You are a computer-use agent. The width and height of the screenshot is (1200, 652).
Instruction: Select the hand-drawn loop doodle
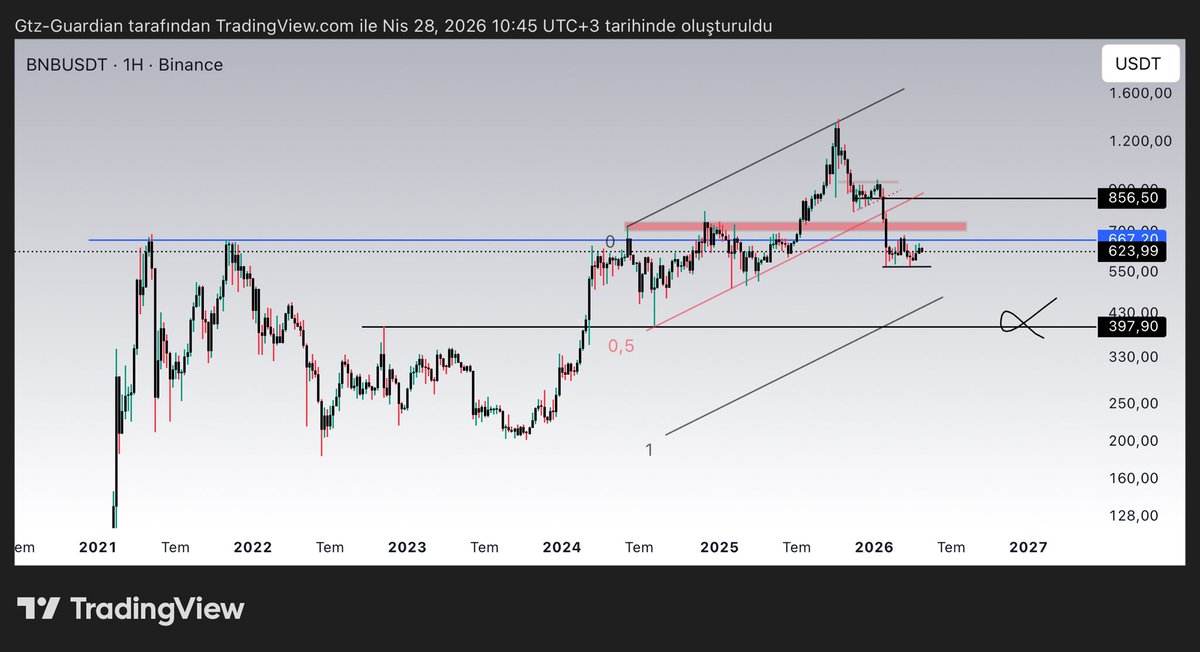pyautogui.click(x=1029, y=319)
